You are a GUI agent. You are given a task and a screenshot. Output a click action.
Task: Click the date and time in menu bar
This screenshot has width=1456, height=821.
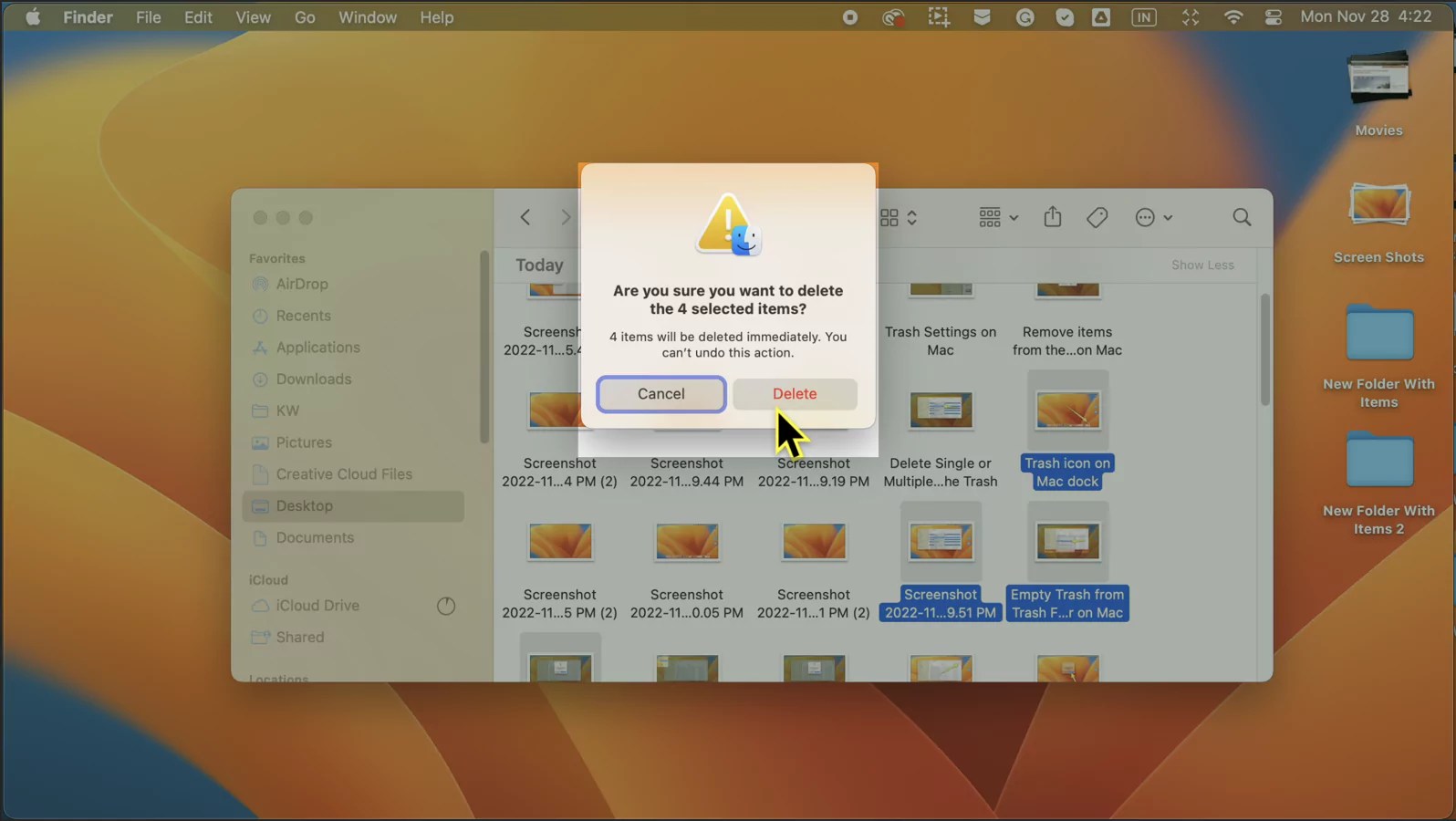coord(1366,16)
